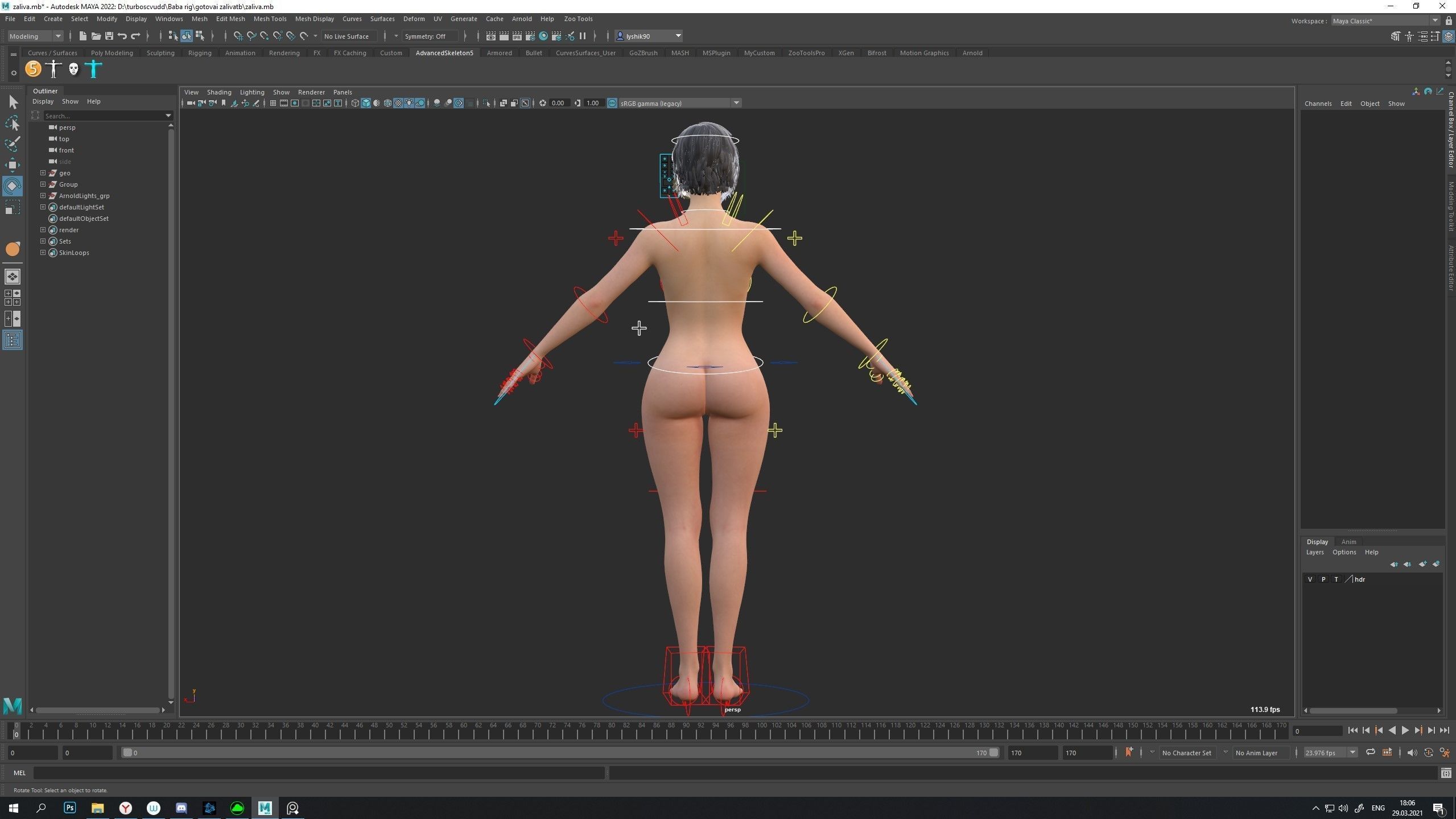This screenshot has width=1456, height=819.
Task: Toggle the viewport grid display
Action: tap(273, 103)
